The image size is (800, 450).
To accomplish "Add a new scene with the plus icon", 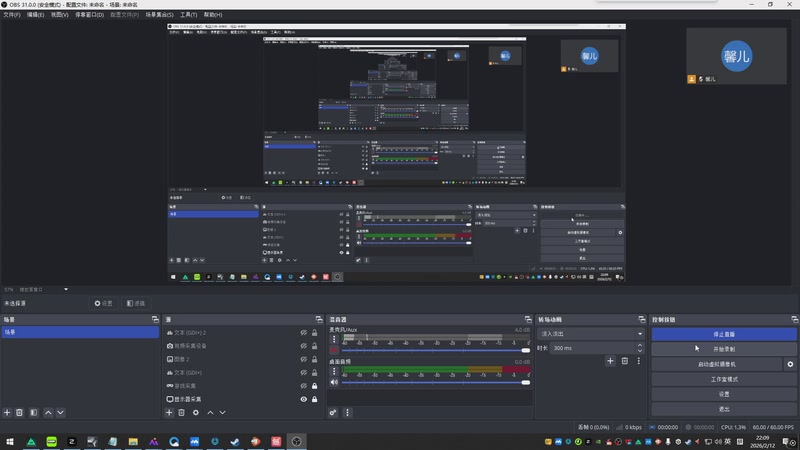I will (7, 412).
